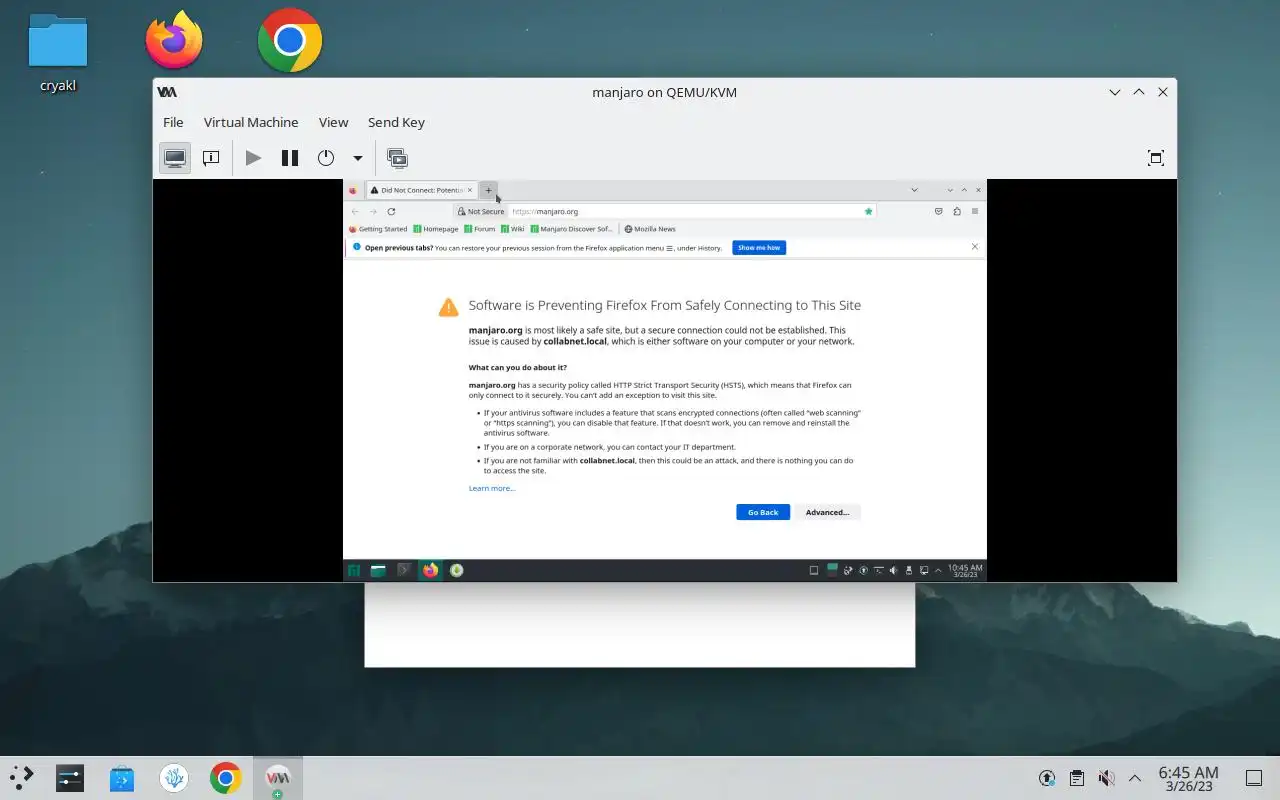Click the Go Back button
The height and width of the screenshot is (800, 1280).
point(763,512)
